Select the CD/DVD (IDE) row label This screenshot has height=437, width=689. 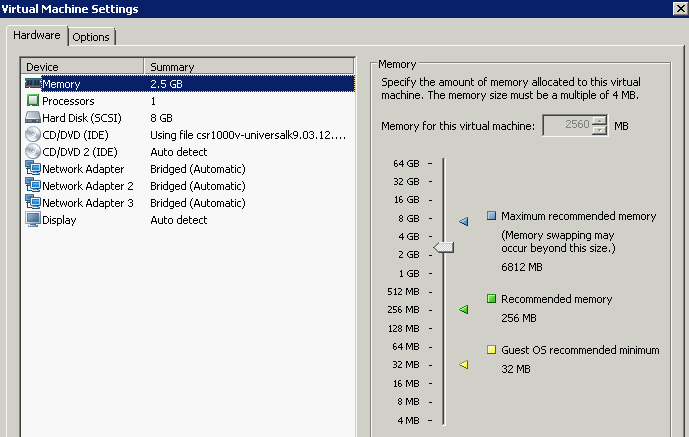[75, 135]
